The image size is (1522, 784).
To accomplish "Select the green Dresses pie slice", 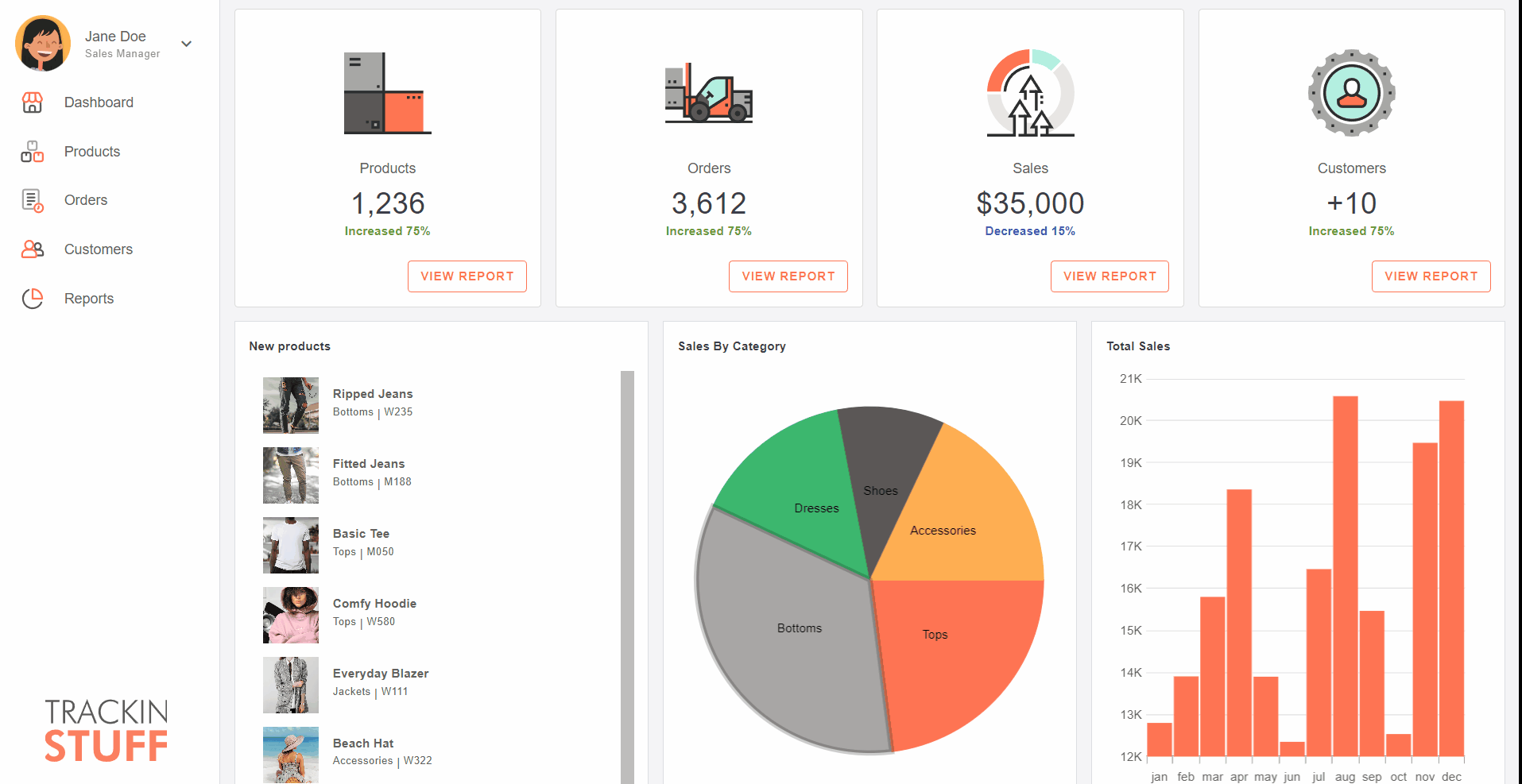I will [x=795, y=492].
